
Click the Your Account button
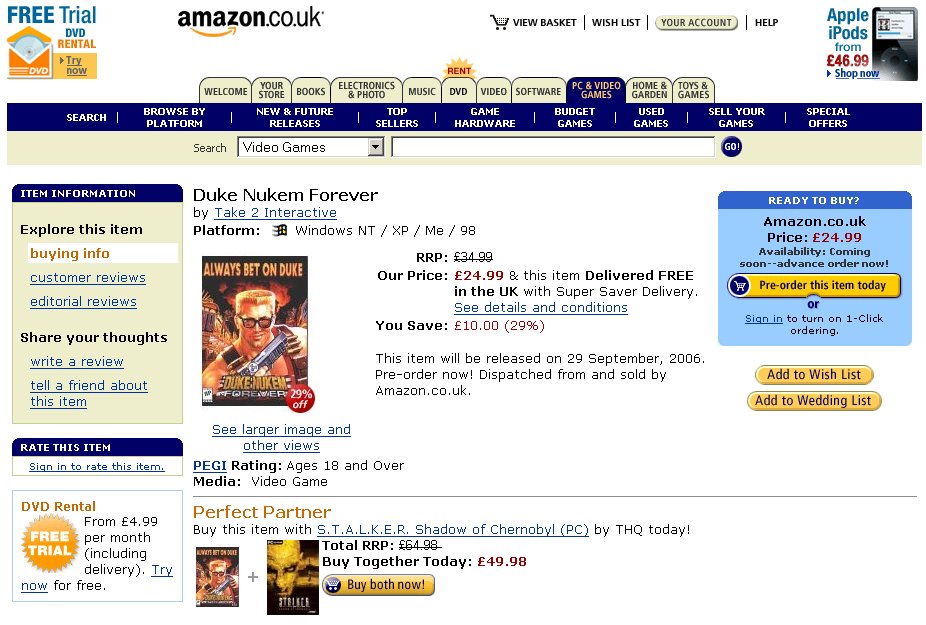click(x=696, y=22)
